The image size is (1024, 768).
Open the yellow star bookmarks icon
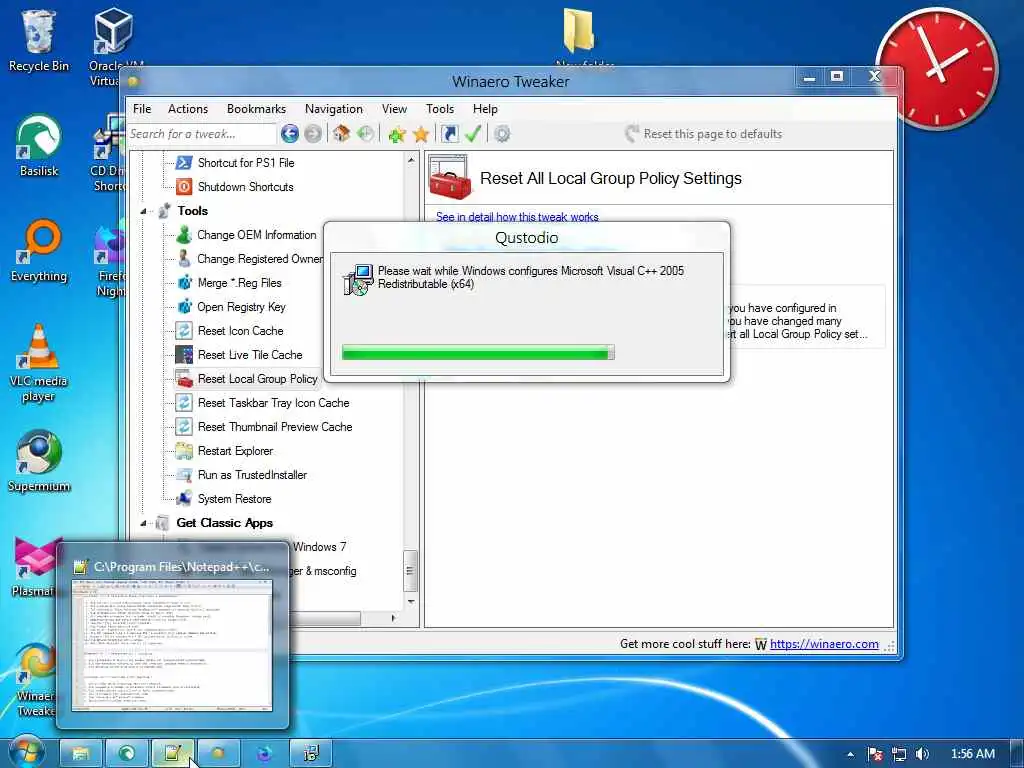tap(421, 135)
